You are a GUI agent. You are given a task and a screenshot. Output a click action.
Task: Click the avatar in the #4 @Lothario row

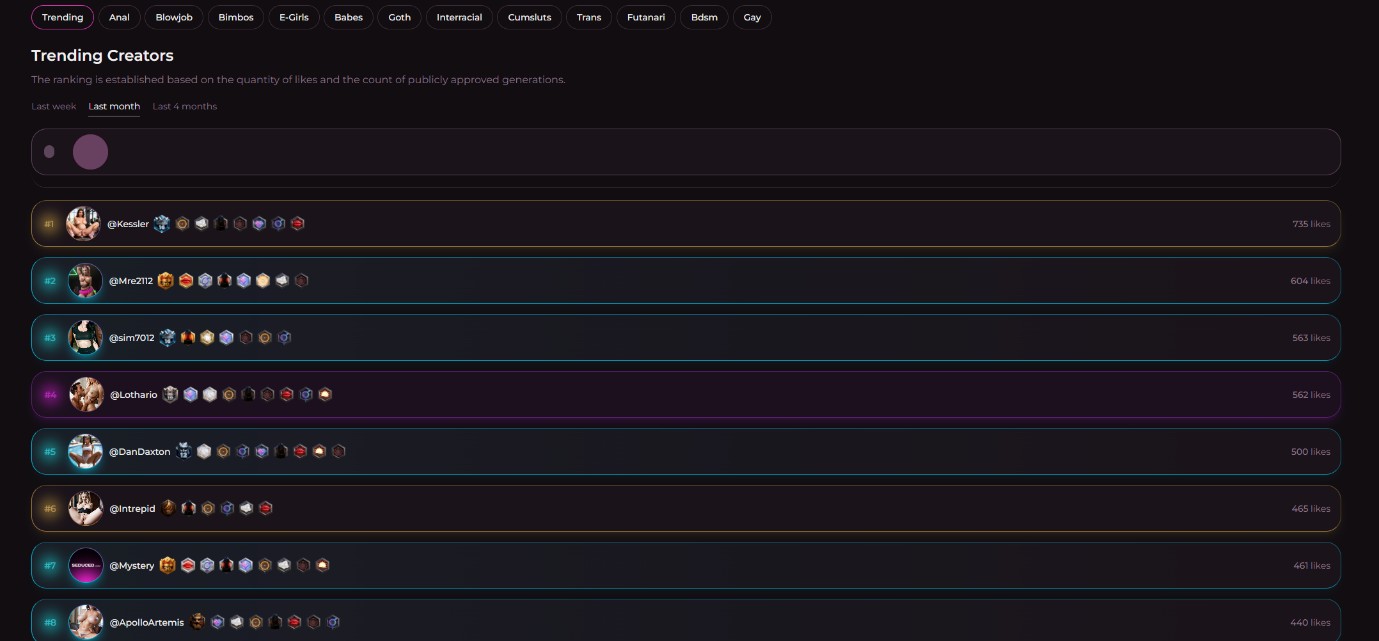pyautogui.click(x=87, y=395)
